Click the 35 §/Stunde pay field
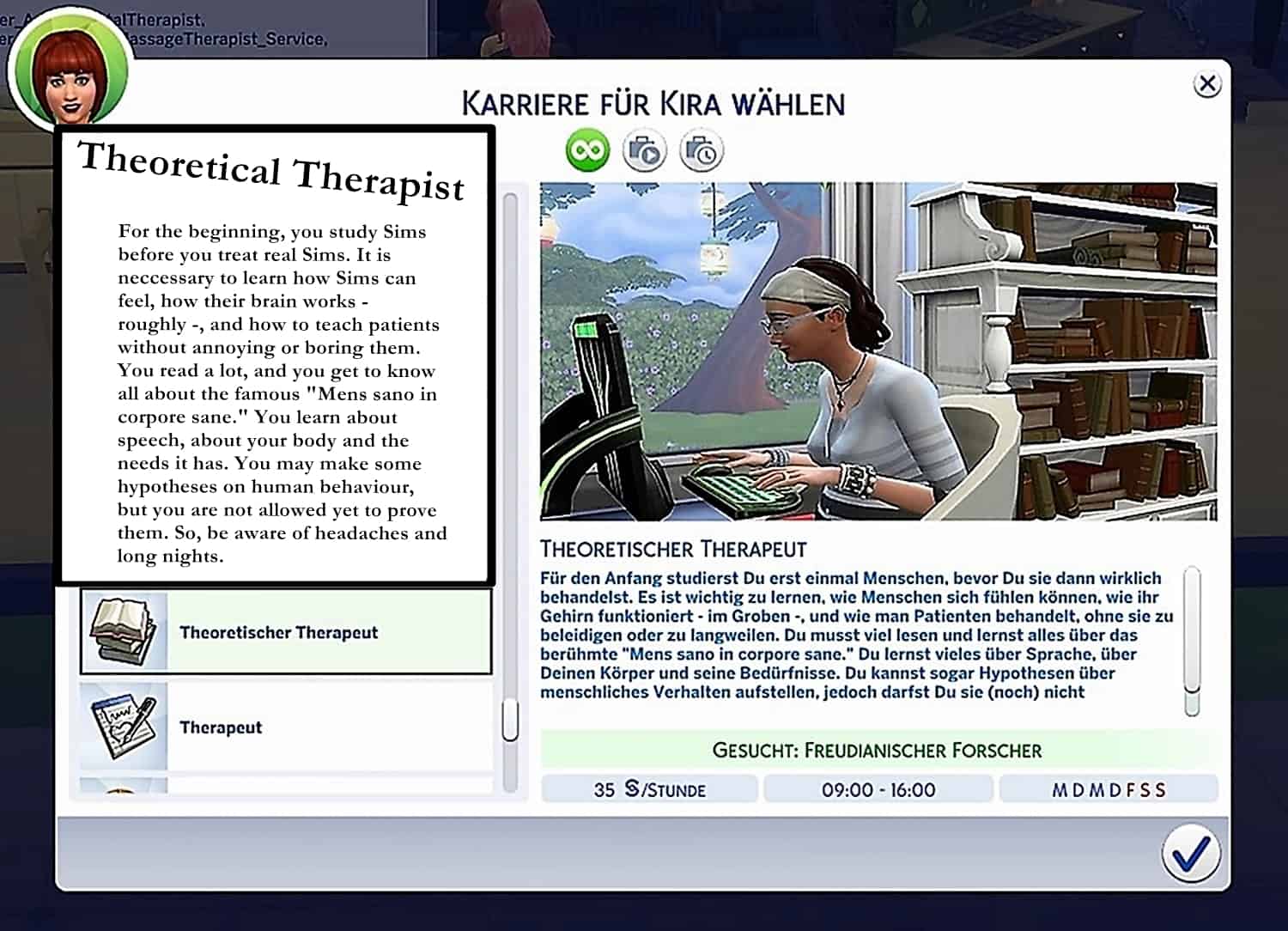1288x931 pixels. click(x=649, y=789)
